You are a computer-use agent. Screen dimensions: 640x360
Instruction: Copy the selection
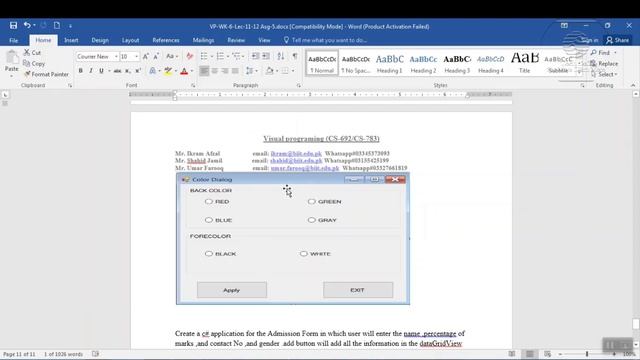[x=34, y=64]
